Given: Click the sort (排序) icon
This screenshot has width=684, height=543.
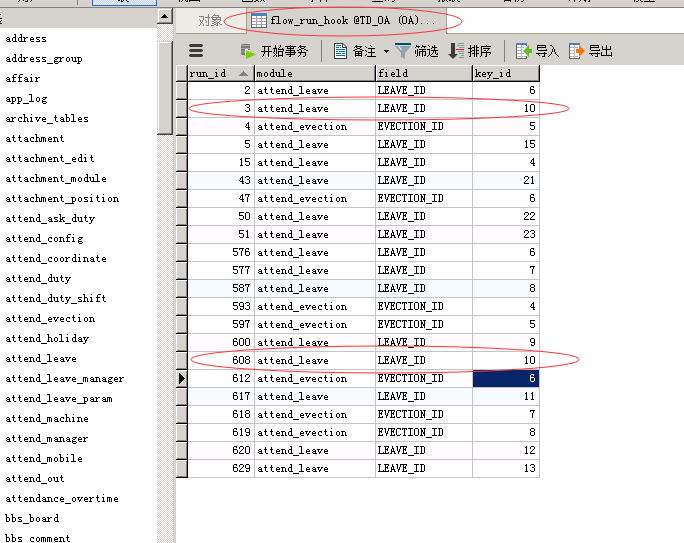Looking at the screenshot, I should [456, 51].
